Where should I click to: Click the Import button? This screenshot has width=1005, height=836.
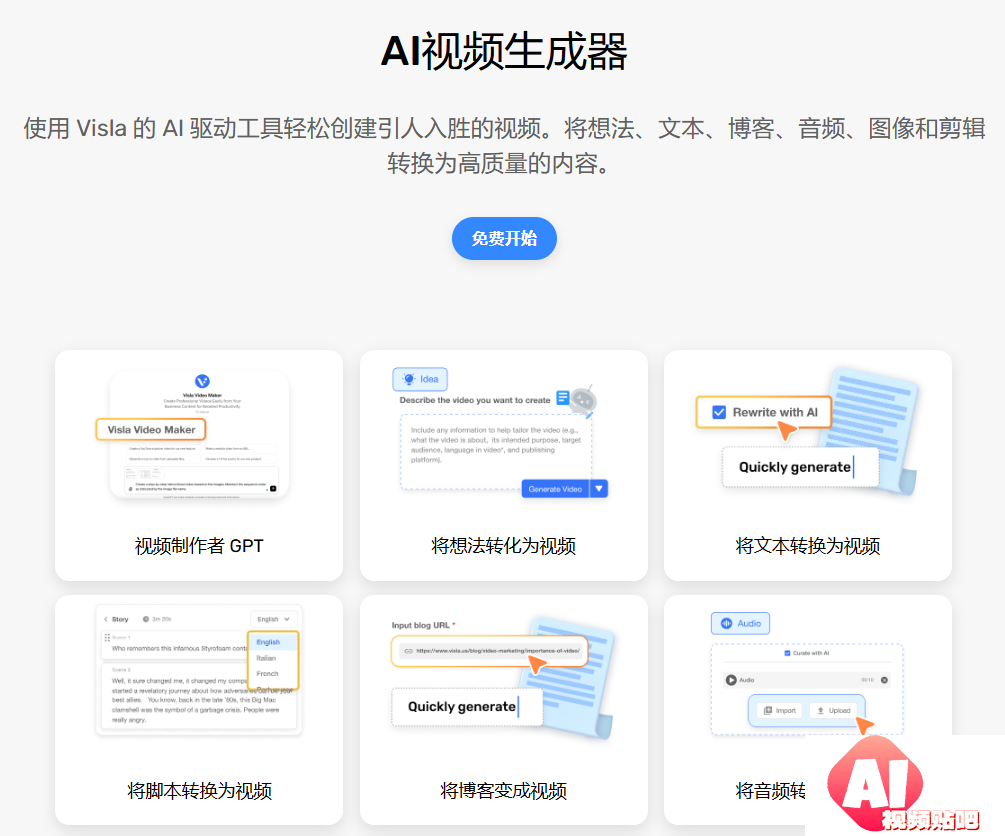click(x=779, y=710)
